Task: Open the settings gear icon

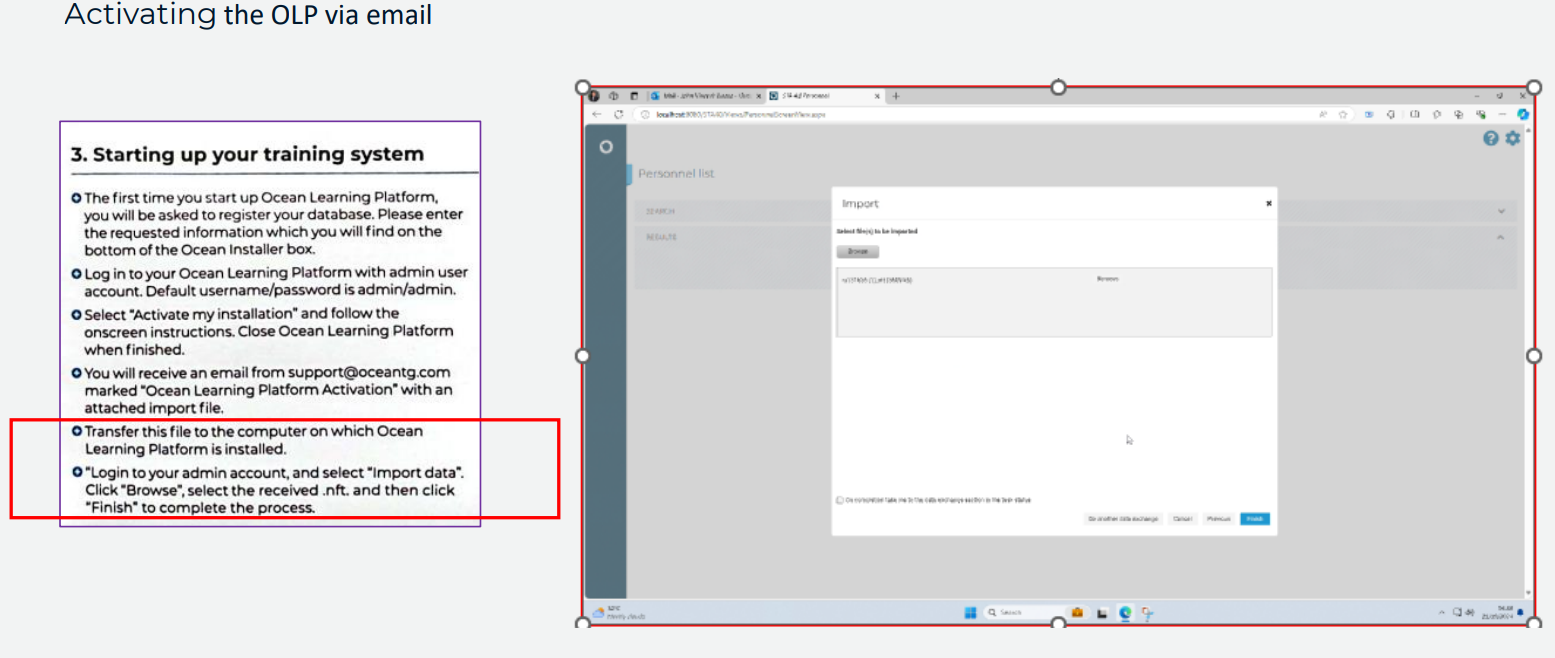Action: [x=1512, y=139]
